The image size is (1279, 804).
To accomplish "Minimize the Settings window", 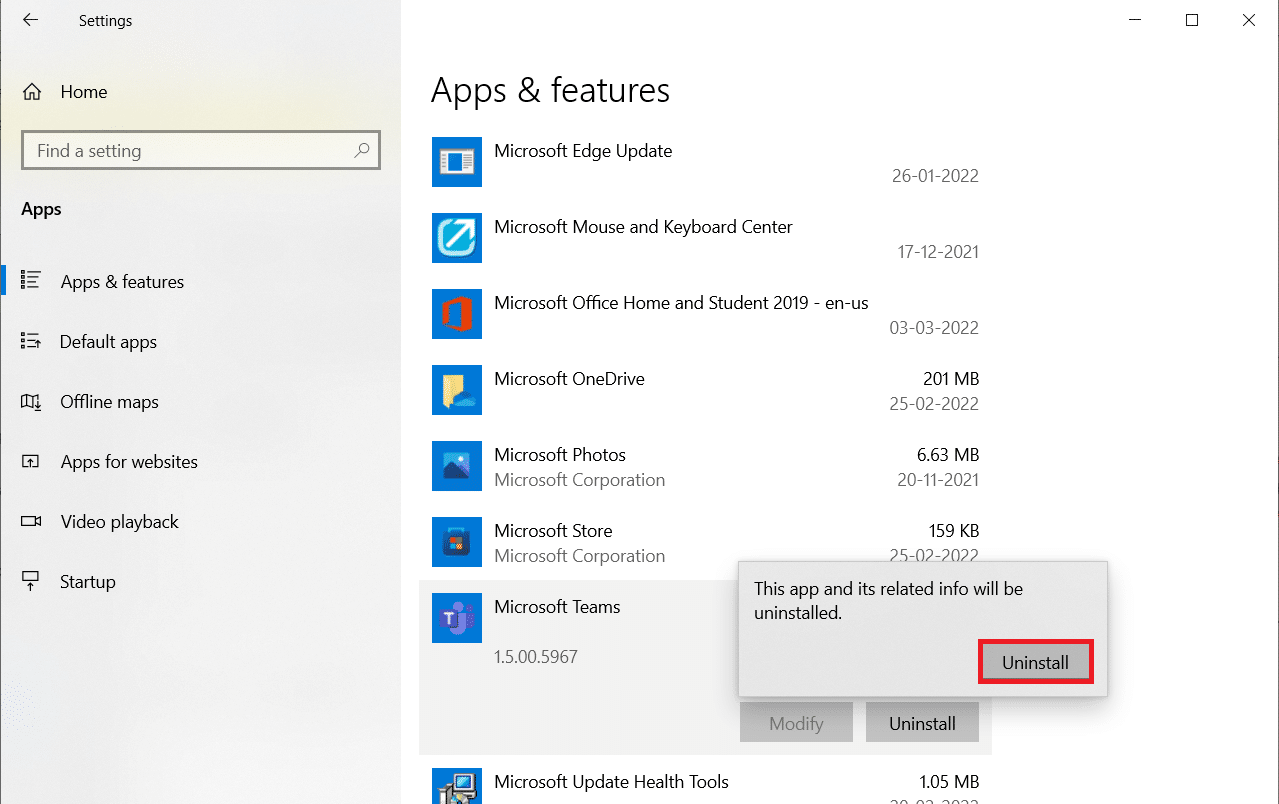I will pos(1135,20).
